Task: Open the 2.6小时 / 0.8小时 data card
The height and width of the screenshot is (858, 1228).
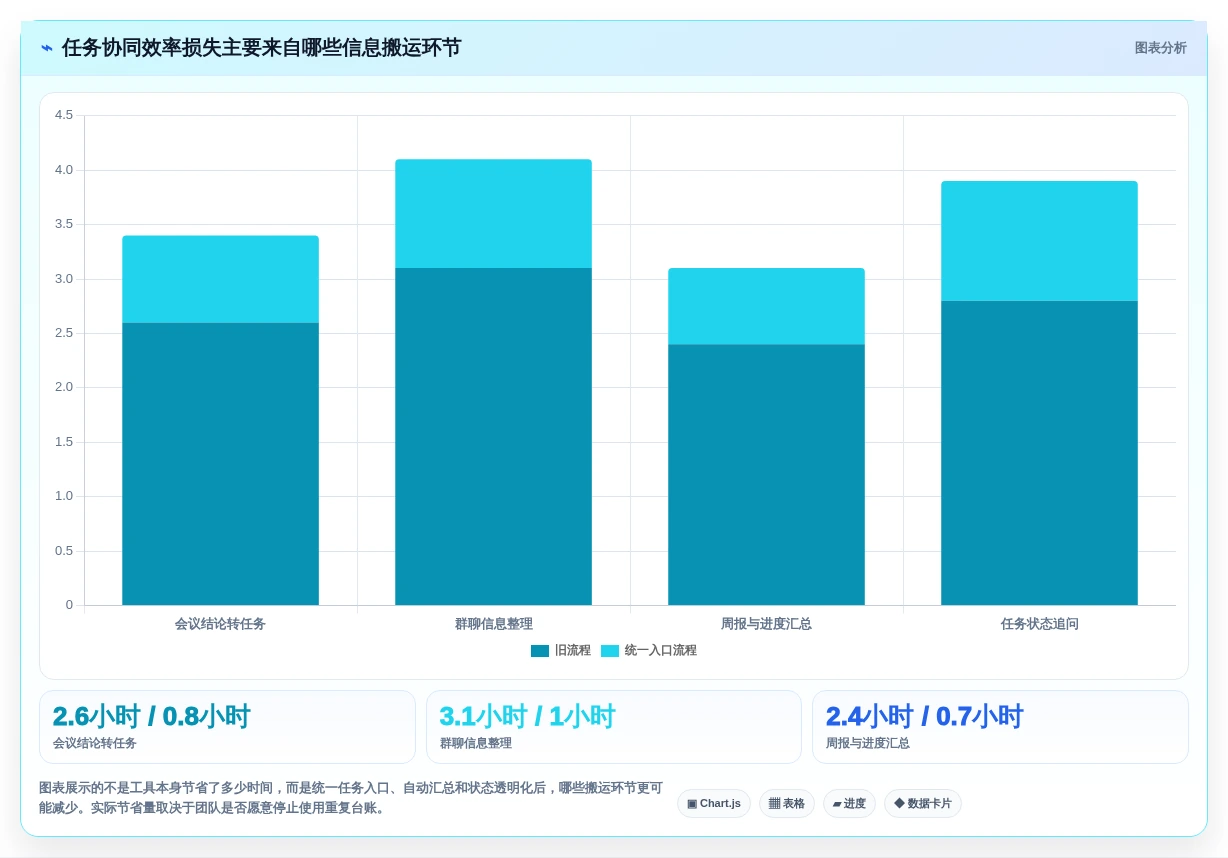Action: pos(227,727)
